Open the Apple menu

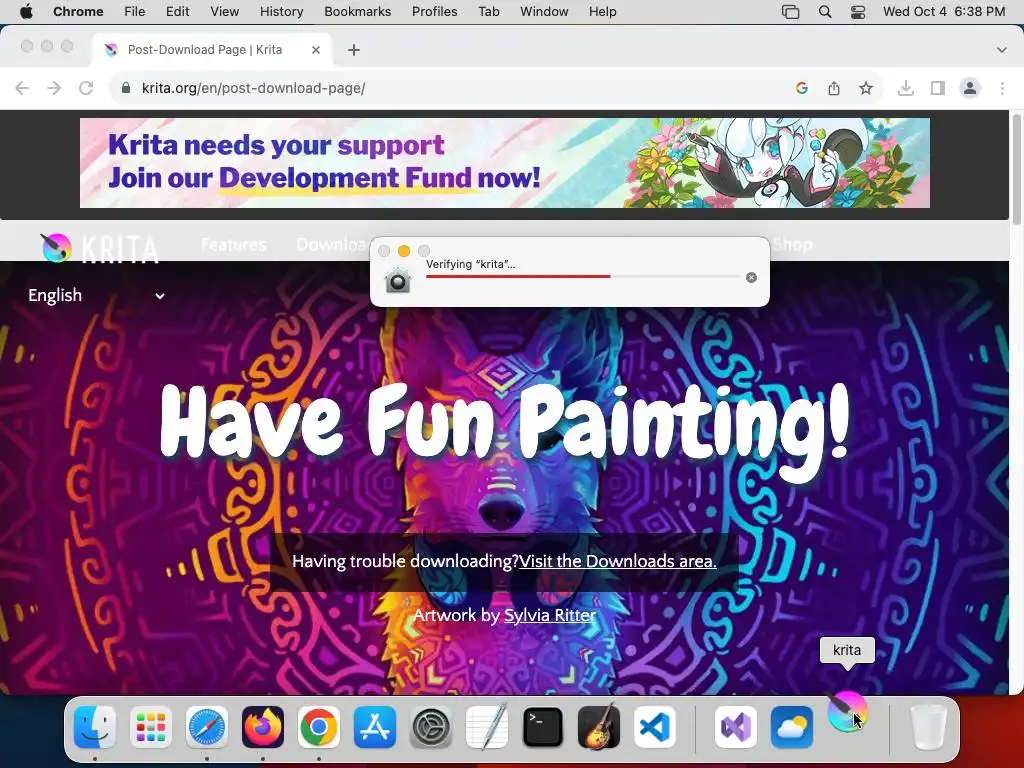point(26,12)
